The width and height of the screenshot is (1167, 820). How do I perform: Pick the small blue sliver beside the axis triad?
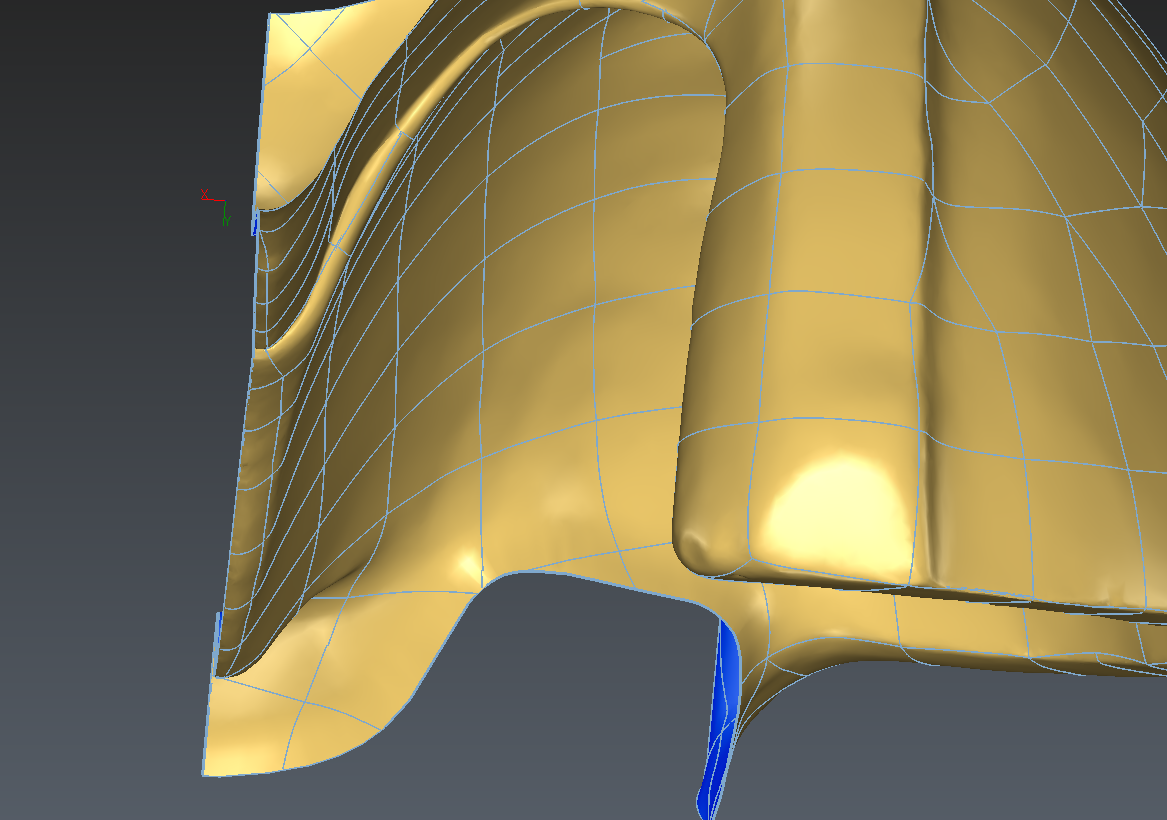(255, 223)
